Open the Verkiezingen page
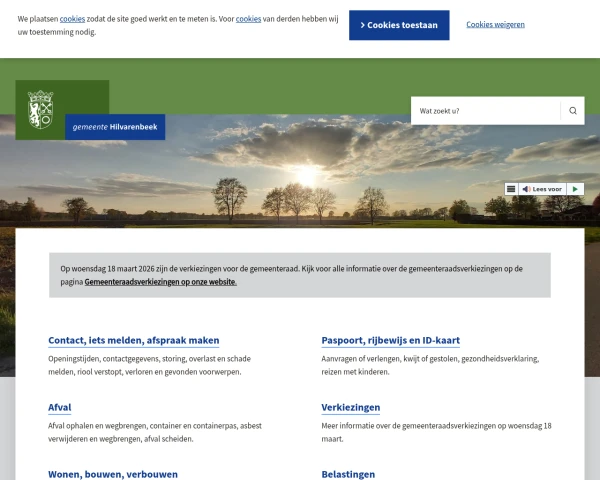The image size is (600, 480). click(351, 407)
